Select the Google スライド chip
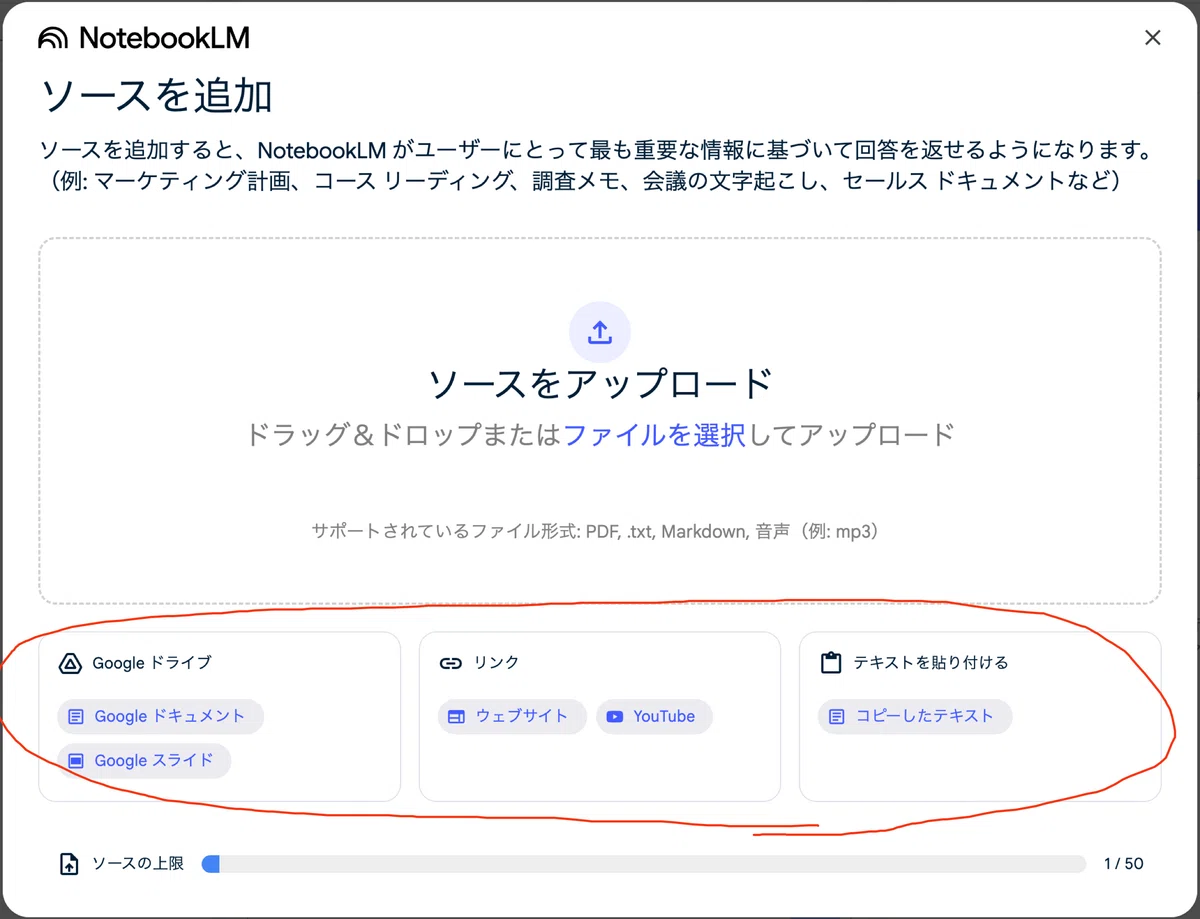Viewport: 1200px width, 919px height. coord(144,760)
